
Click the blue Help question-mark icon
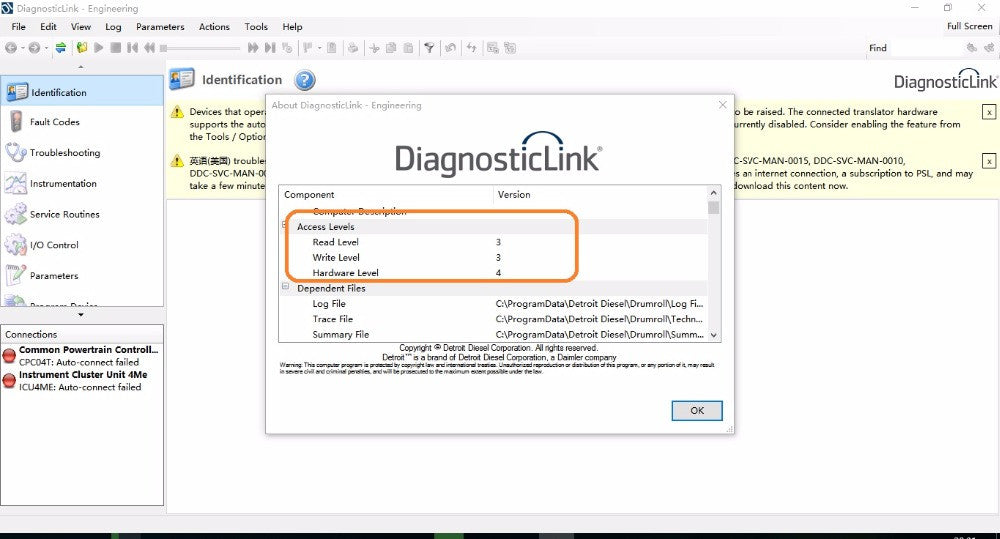(305, 80)
